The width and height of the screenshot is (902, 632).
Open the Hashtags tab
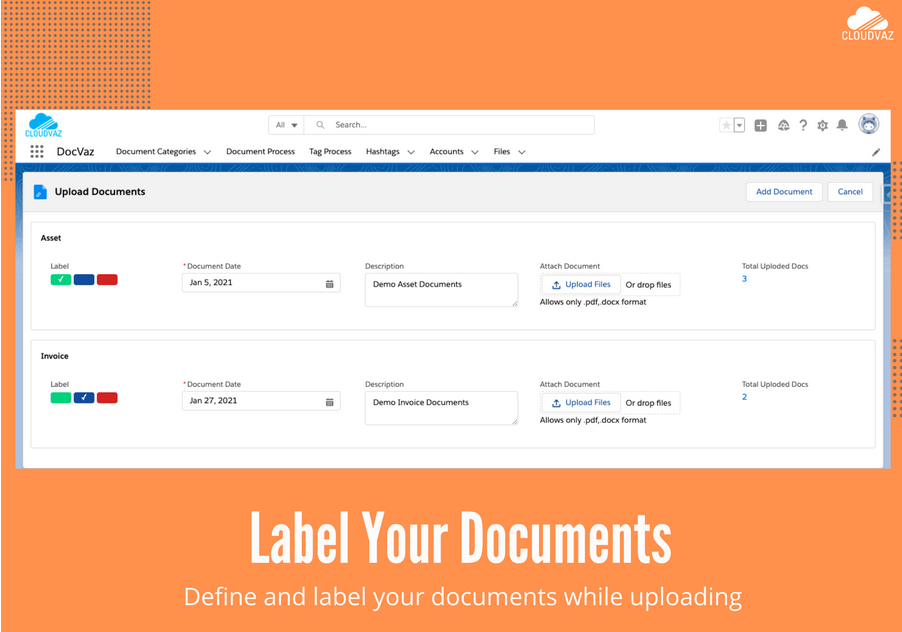tap(383, 152)
